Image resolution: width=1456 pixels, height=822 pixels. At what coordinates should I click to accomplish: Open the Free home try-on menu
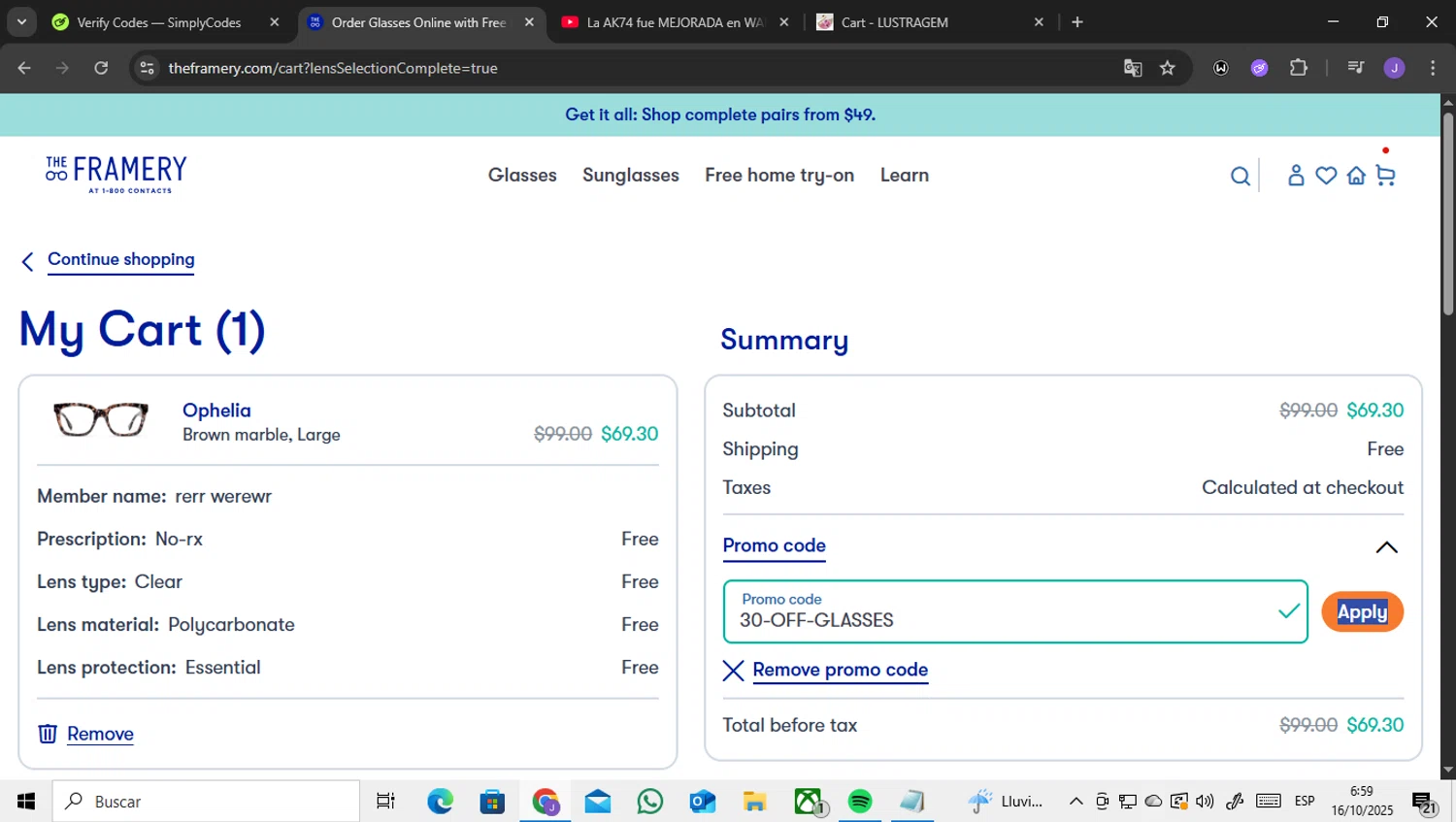point(779,176)
